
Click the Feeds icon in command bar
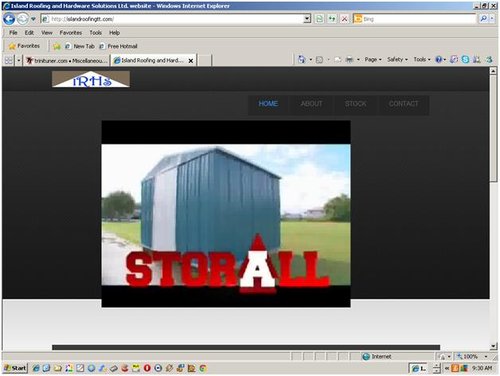tap(319, 60)
